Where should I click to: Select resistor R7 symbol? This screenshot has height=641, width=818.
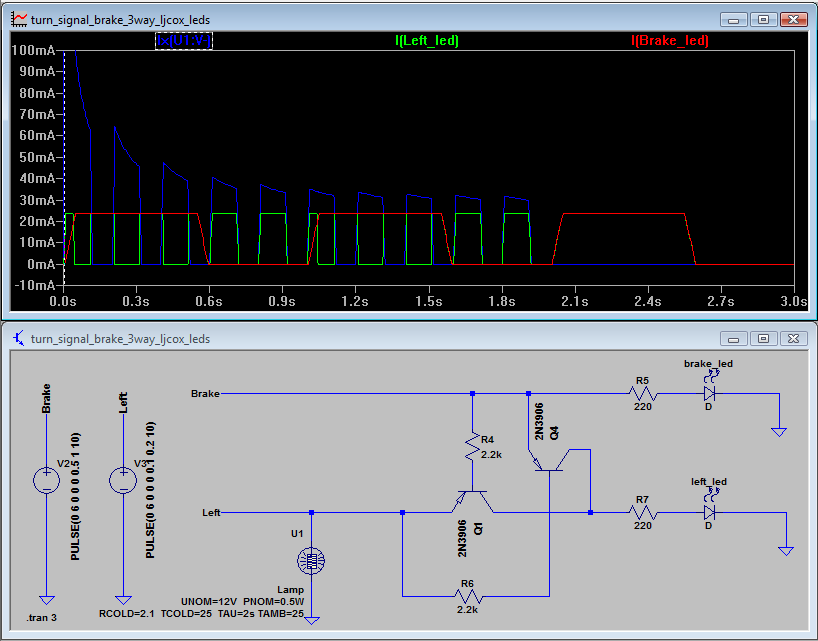click(x=643, y=513)
